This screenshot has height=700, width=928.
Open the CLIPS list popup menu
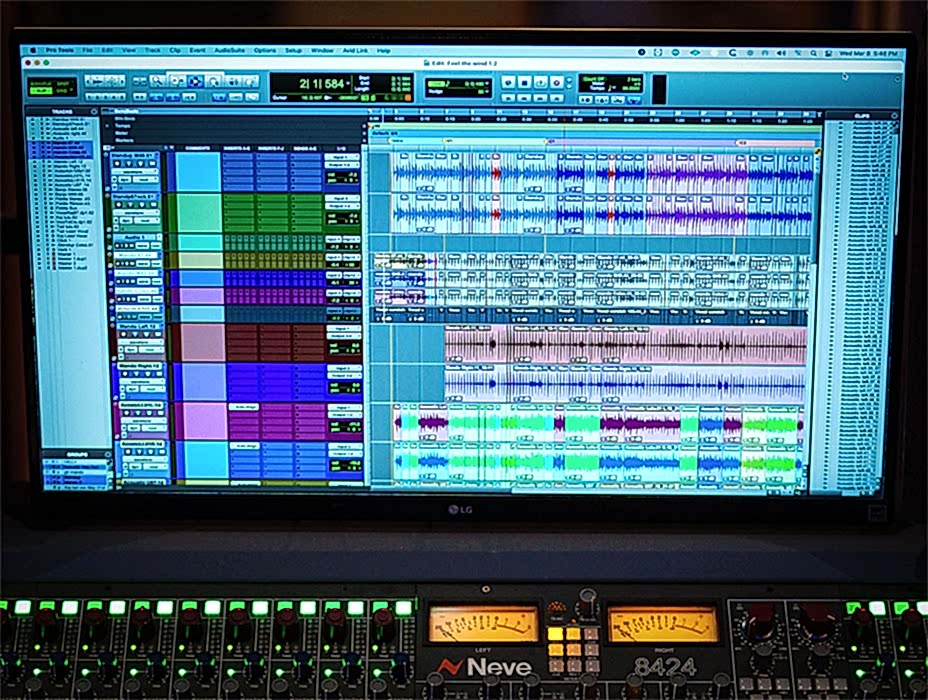(x=894, y=115)
